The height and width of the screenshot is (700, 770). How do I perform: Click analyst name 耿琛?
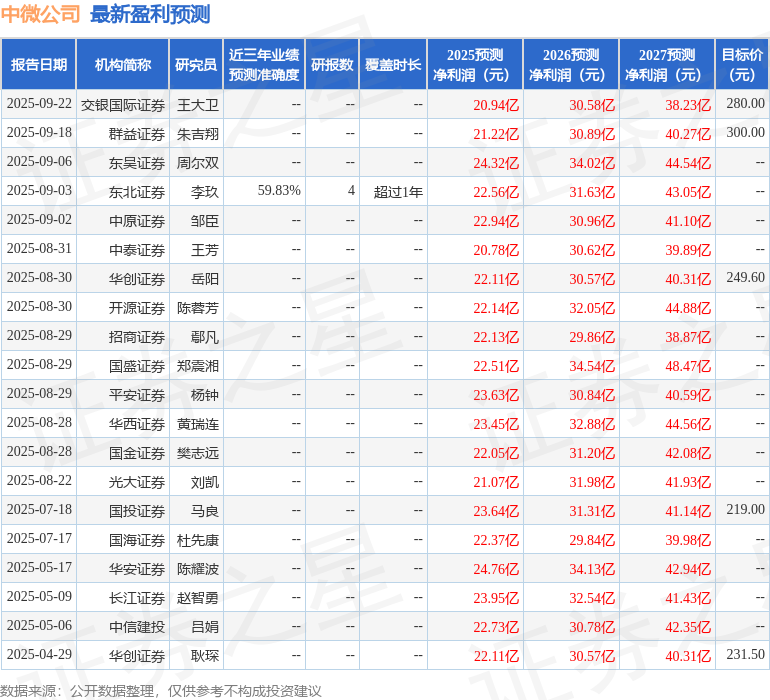point(205,655)
